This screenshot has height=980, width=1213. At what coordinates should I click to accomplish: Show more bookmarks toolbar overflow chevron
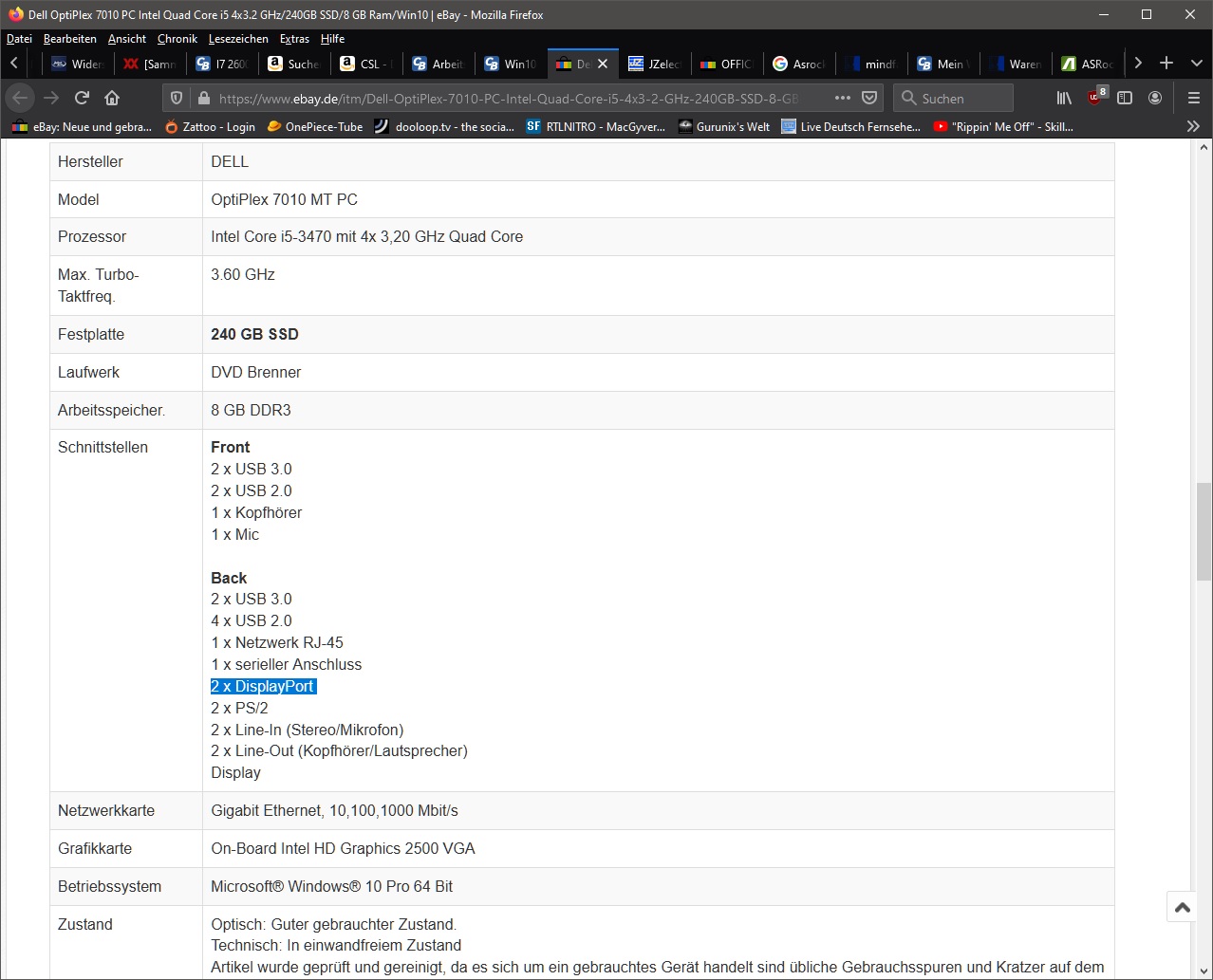[x=1193, y=126]
